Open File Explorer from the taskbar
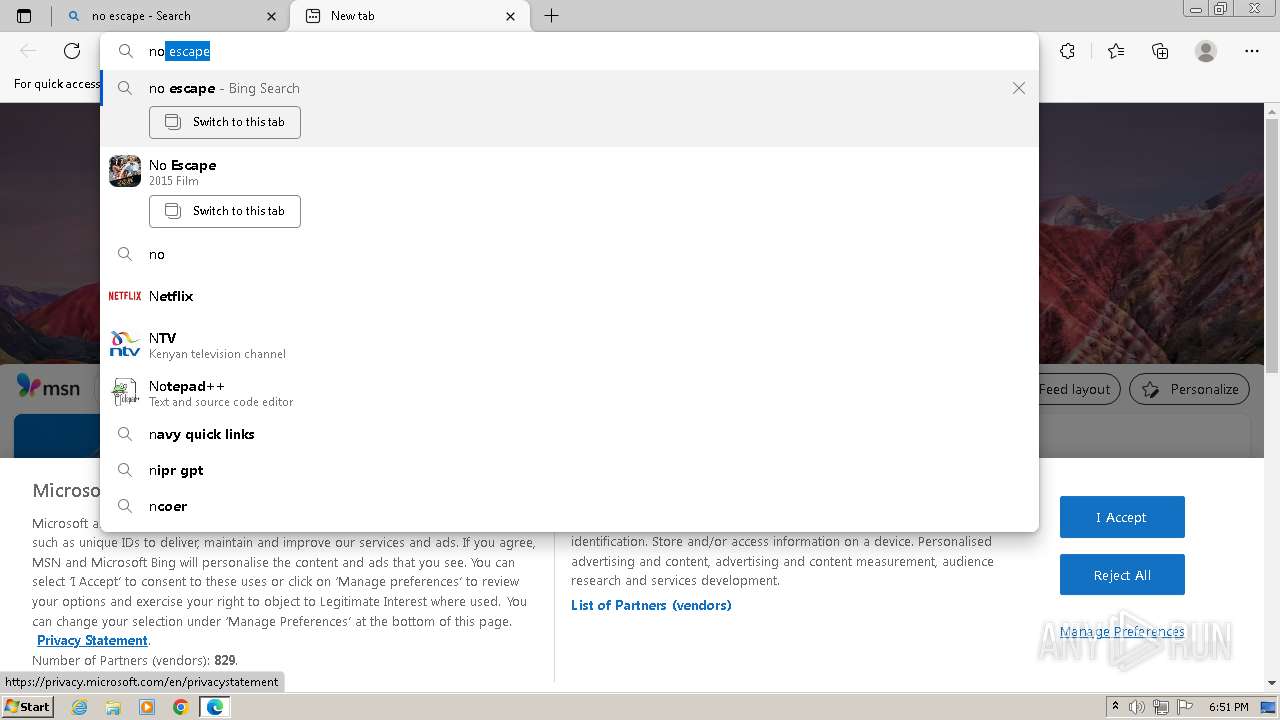This screenshot has width=1280, height=720. pyautogui.click(x=113, y=707)
